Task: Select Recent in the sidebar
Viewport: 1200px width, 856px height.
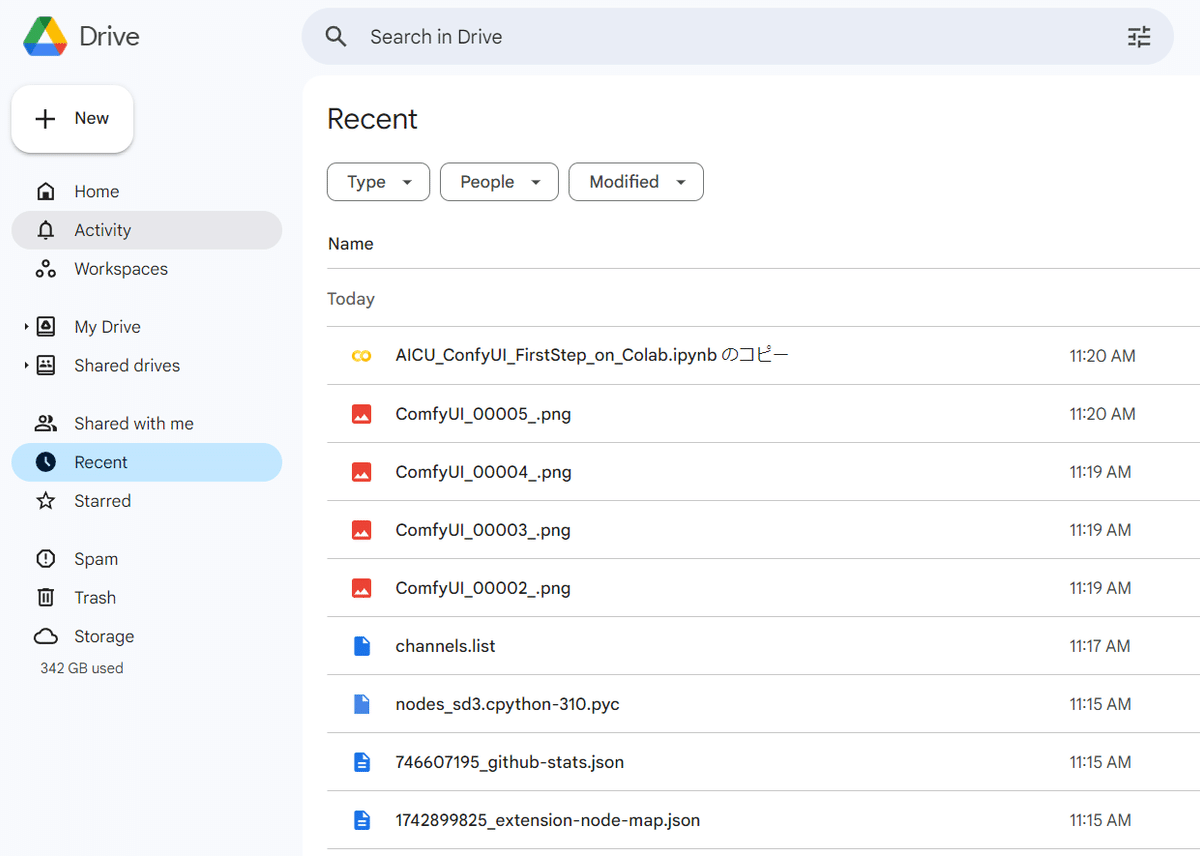Action: point(147,462)
